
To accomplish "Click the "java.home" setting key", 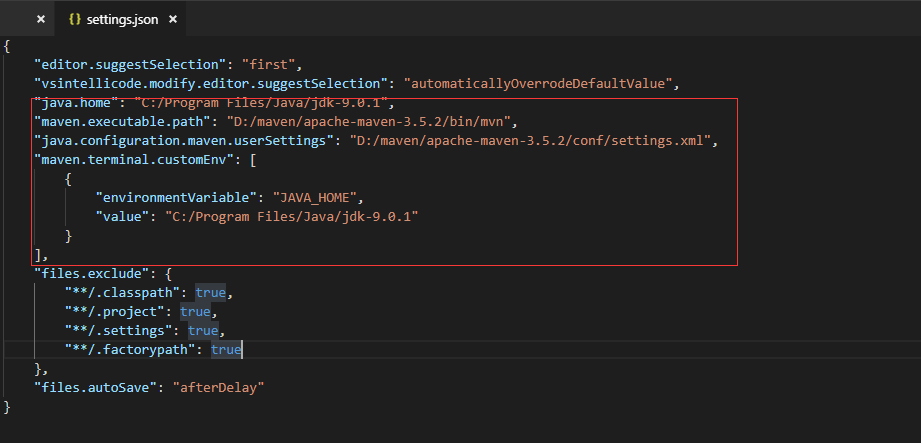I will (x=76, y=102).
